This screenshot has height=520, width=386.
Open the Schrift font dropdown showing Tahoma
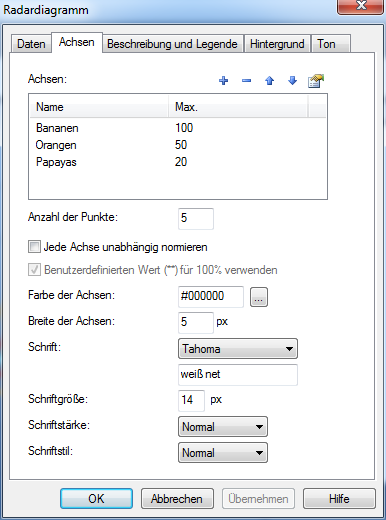pyautogui.click(x=238, y=349)
